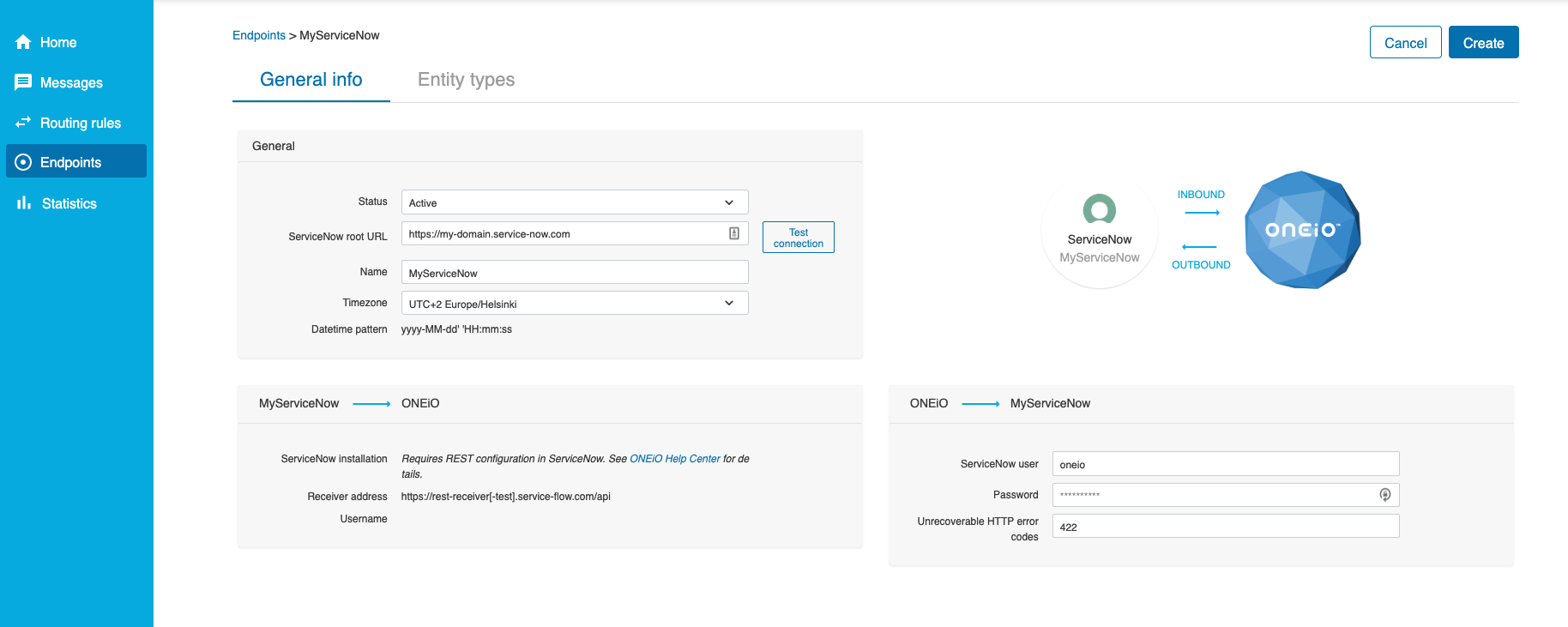
Task: Open the Status dropdown
Action: point(575,202)
